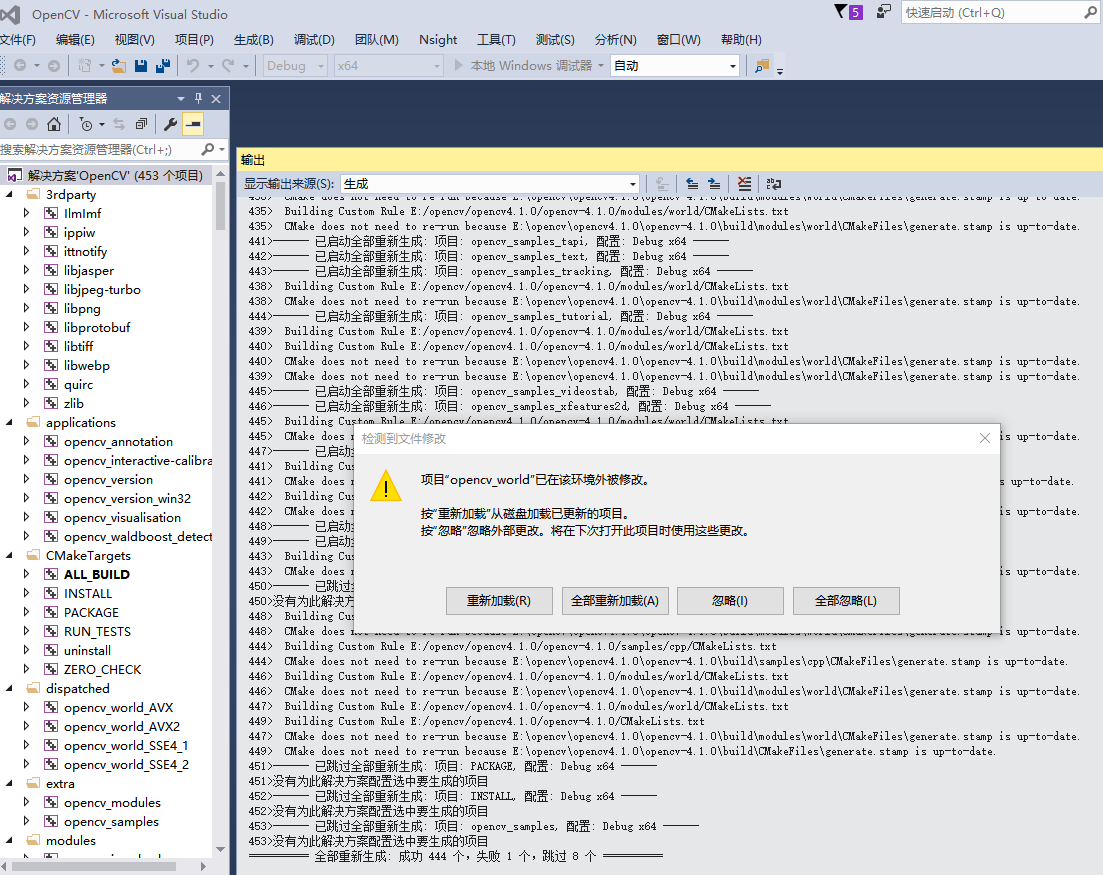1103x875 pixels.
Task: Click the Solution Explorer vertical scrollbar thumb
Action: pyautogui.click(x=220, y=205)
